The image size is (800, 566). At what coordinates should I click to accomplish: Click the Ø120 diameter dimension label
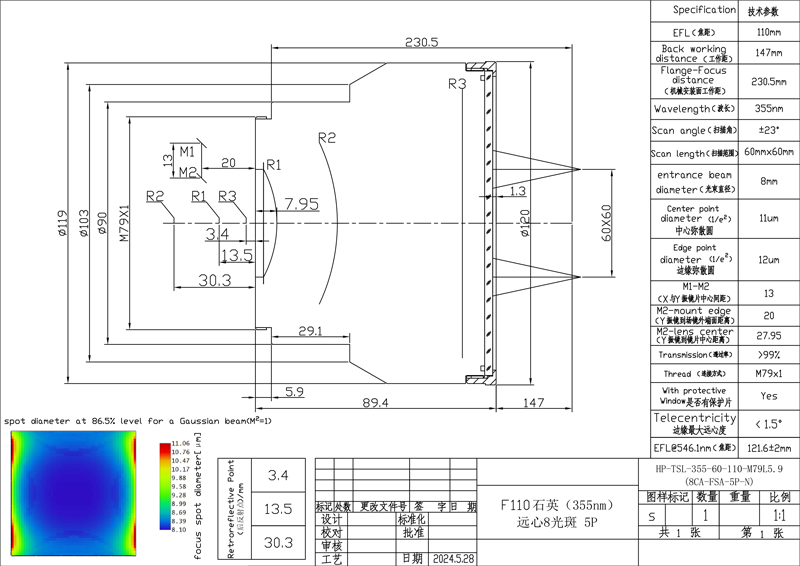click(522, 231)
